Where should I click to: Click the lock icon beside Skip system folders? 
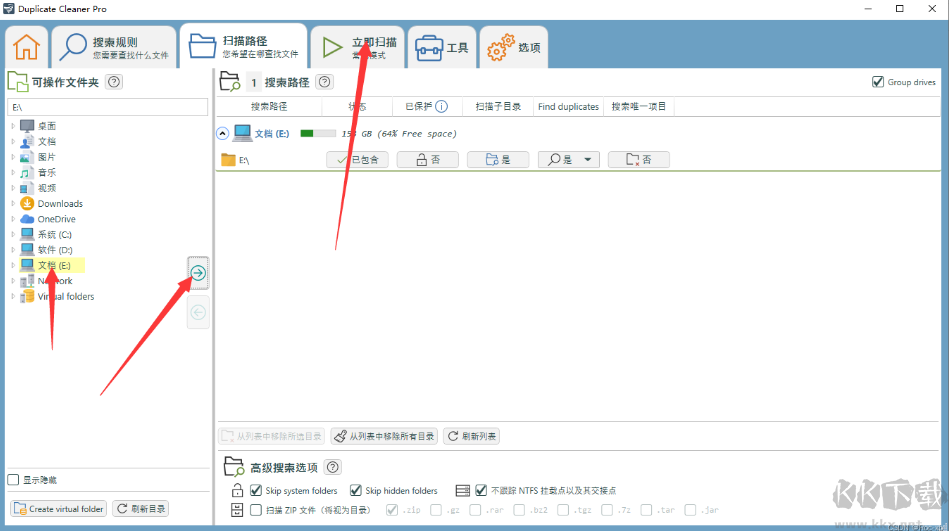tap(237, 490)
